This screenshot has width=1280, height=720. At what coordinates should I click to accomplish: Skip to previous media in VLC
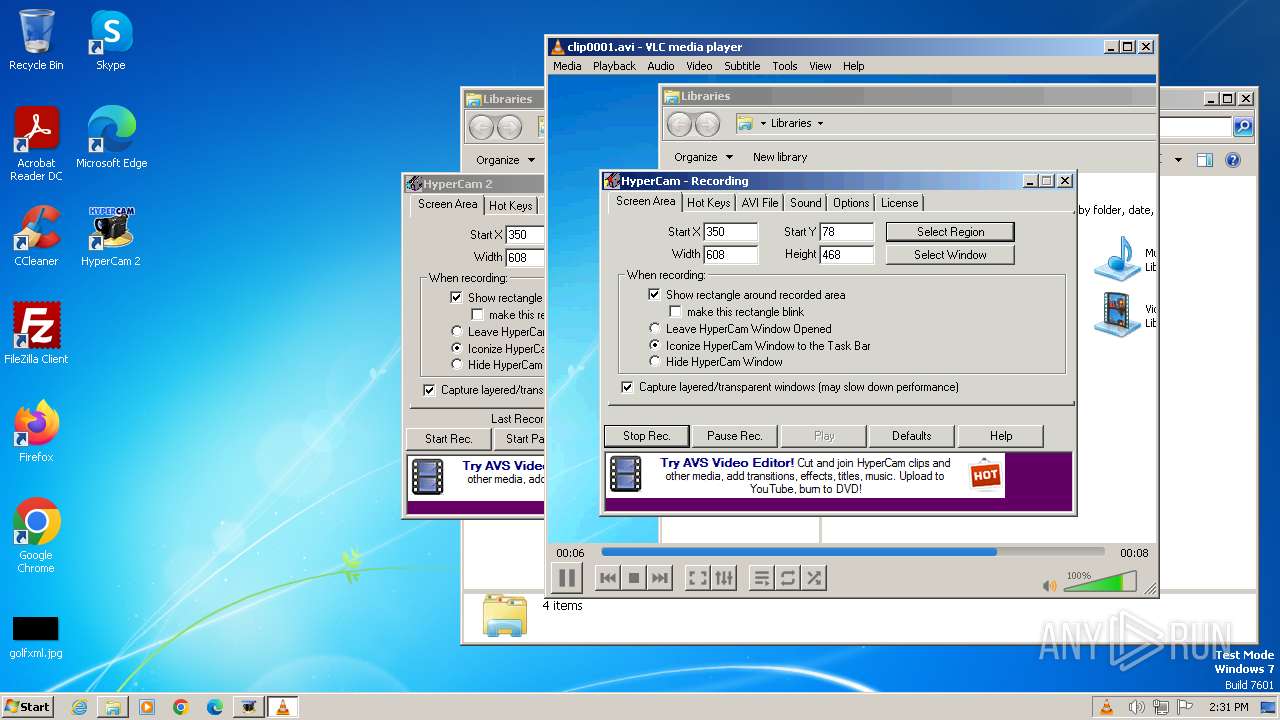(607, 578)
